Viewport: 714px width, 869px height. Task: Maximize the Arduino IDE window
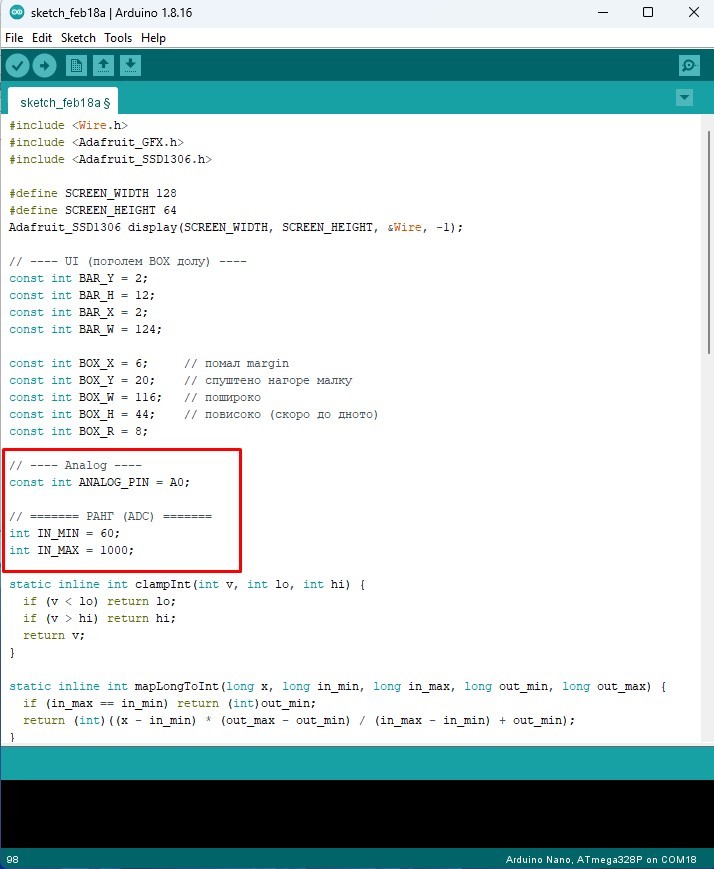tap(647, 12)
